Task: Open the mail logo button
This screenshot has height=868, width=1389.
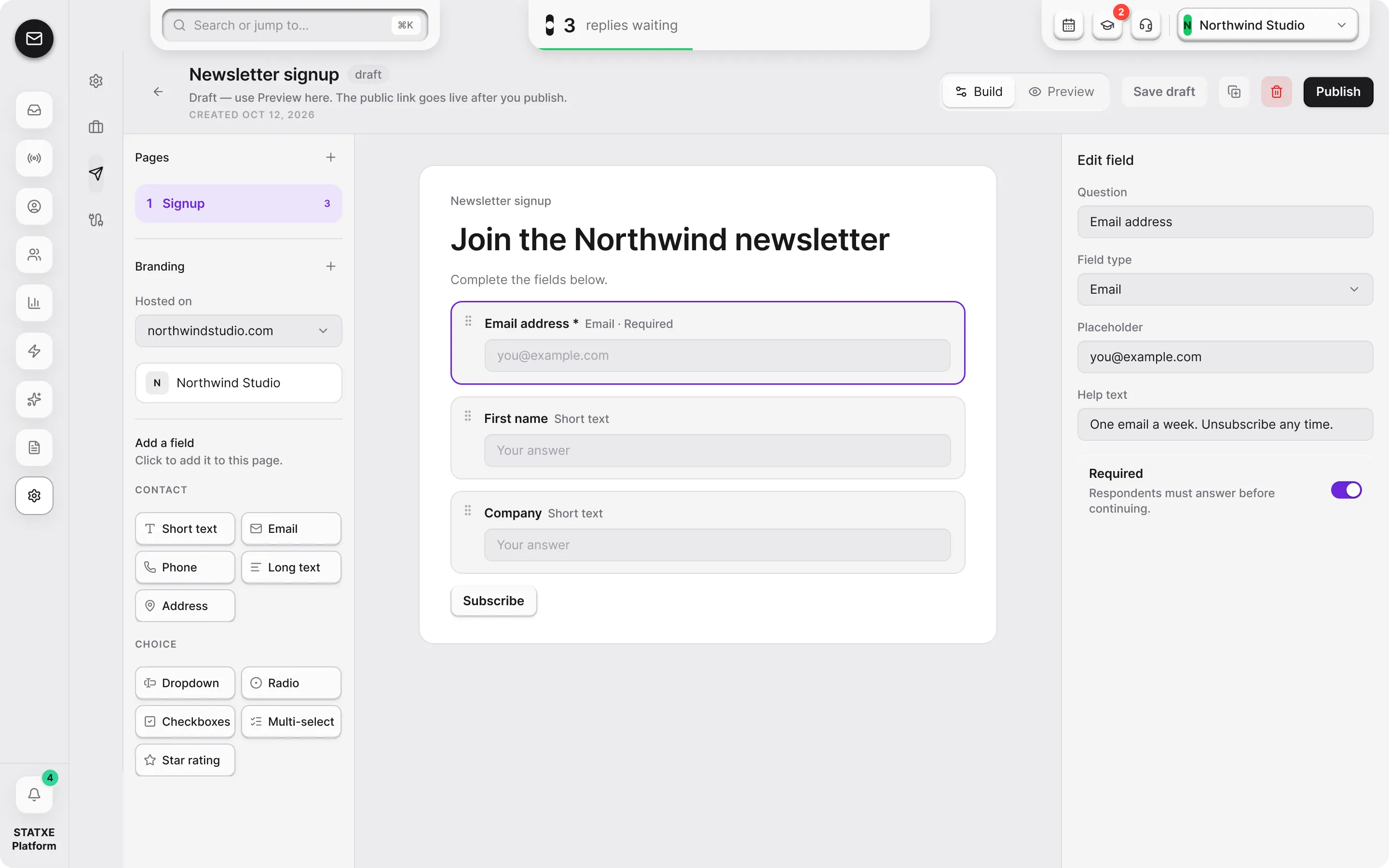Action: tap(34, 39)
